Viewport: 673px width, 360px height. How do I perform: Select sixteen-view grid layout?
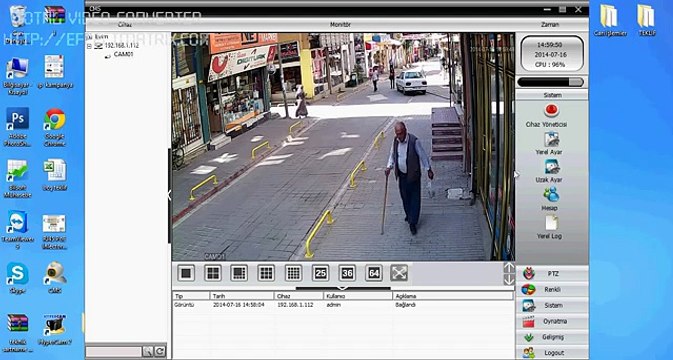[x=294, y=273]
